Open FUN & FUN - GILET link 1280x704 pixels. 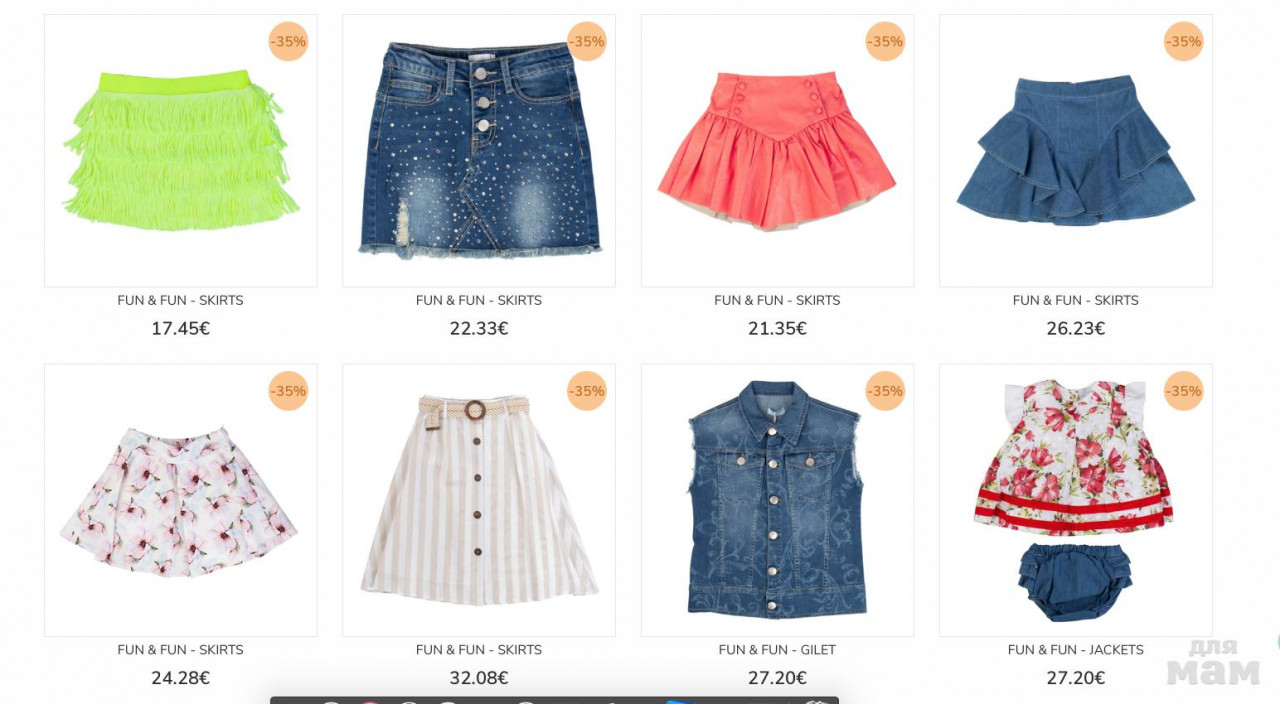777,650
